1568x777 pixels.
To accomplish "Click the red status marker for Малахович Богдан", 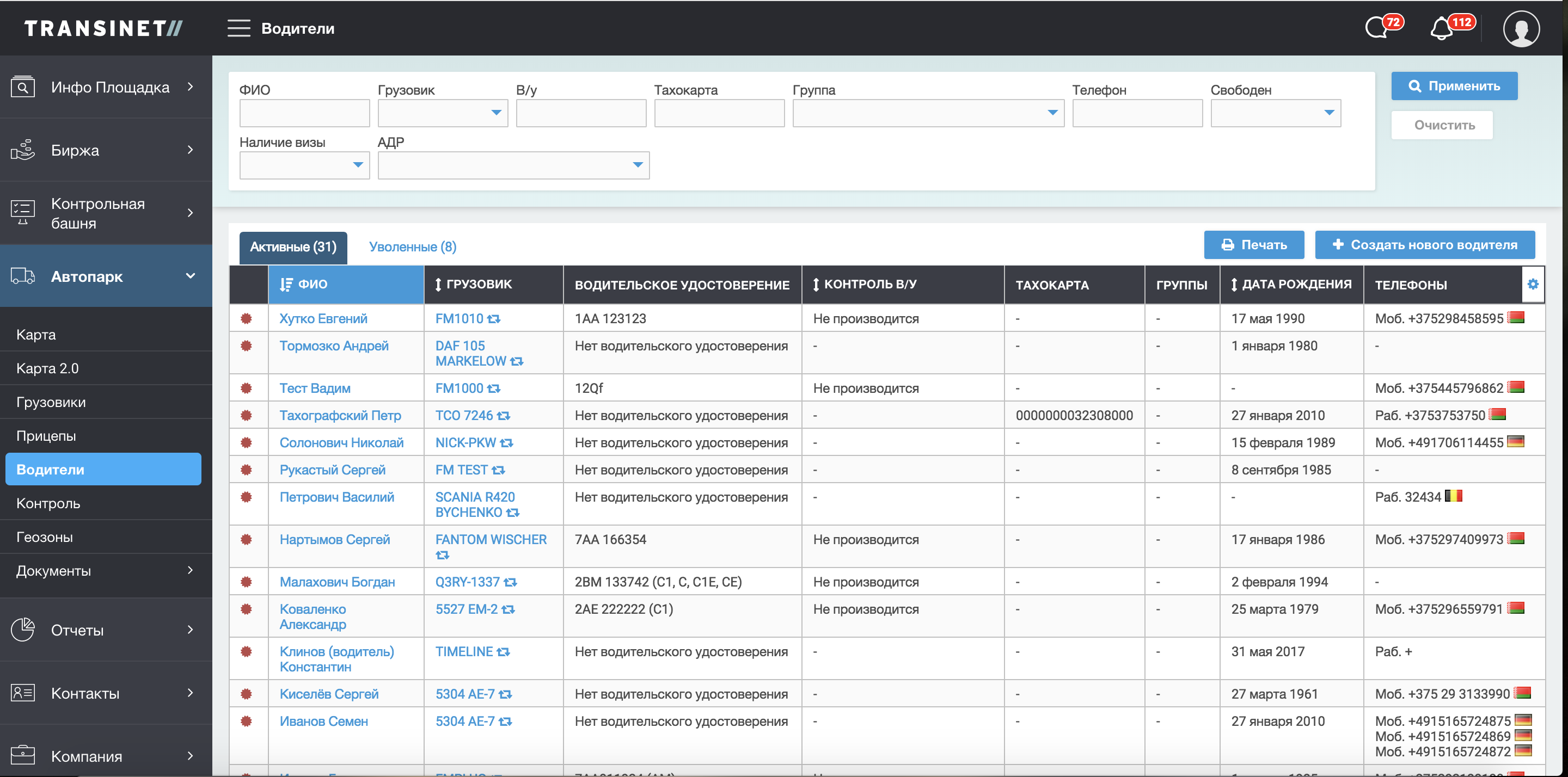I will pos(247,582).
